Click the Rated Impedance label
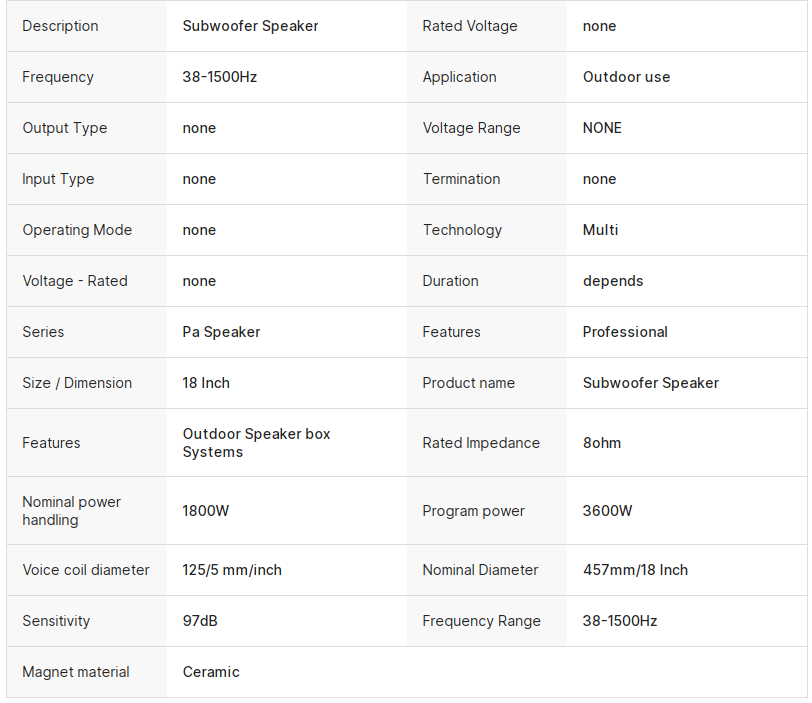Screen dimensions: 812x703 click(481, 443)
